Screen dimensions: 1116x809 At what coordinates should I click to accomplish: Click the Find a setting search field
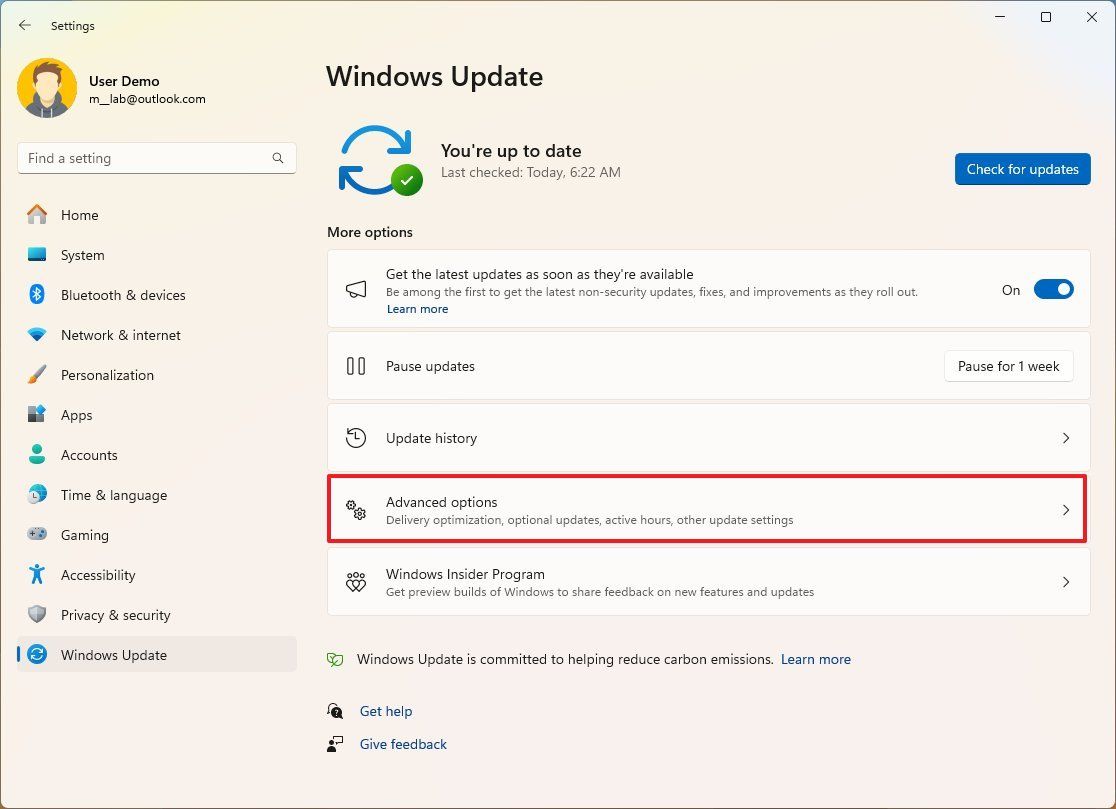click(x=156, y=157)
